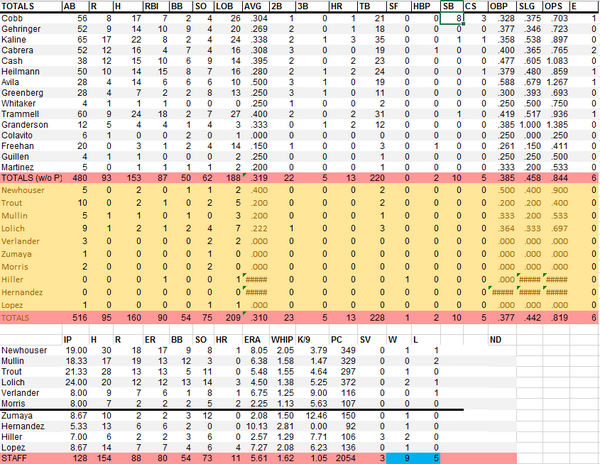This screenshot has width=600, height=464.
Task: Select the 2054 staff pitch count
Action: click(343, 458)
